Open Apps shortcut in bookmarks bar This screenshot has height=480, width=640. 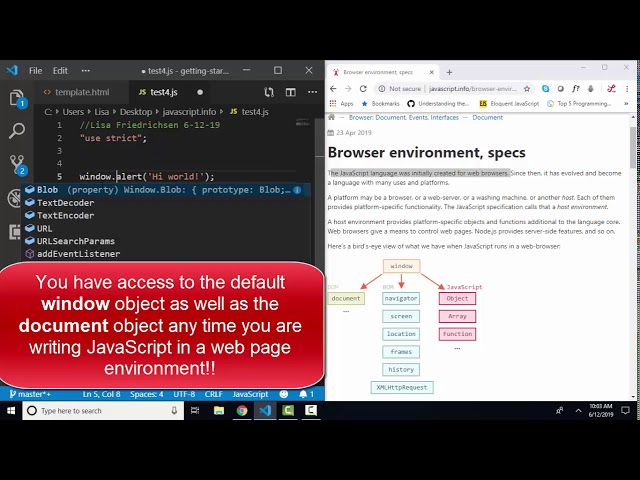342,104
